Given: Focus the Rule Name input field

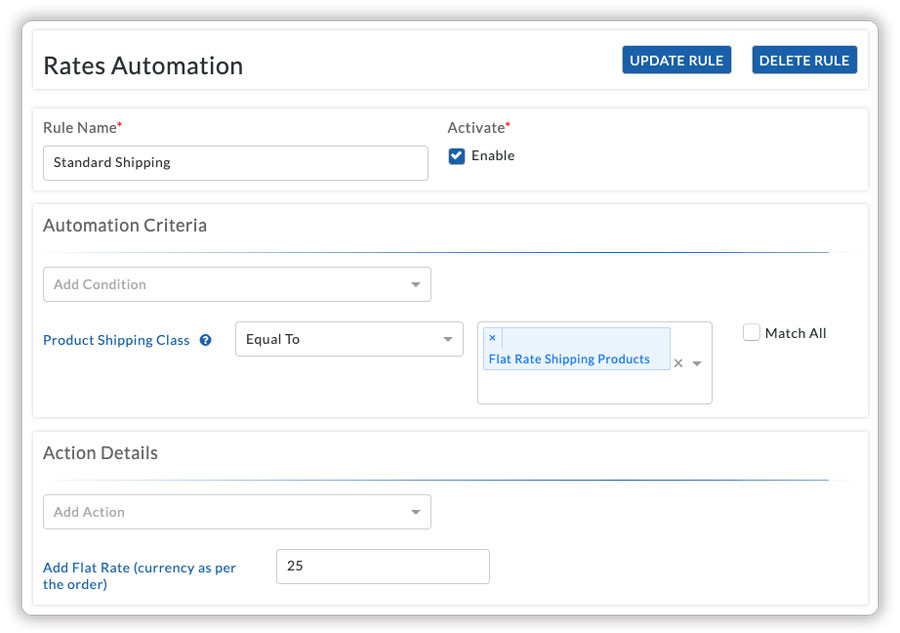Looking at the screenshot, I should pos(235,163).
